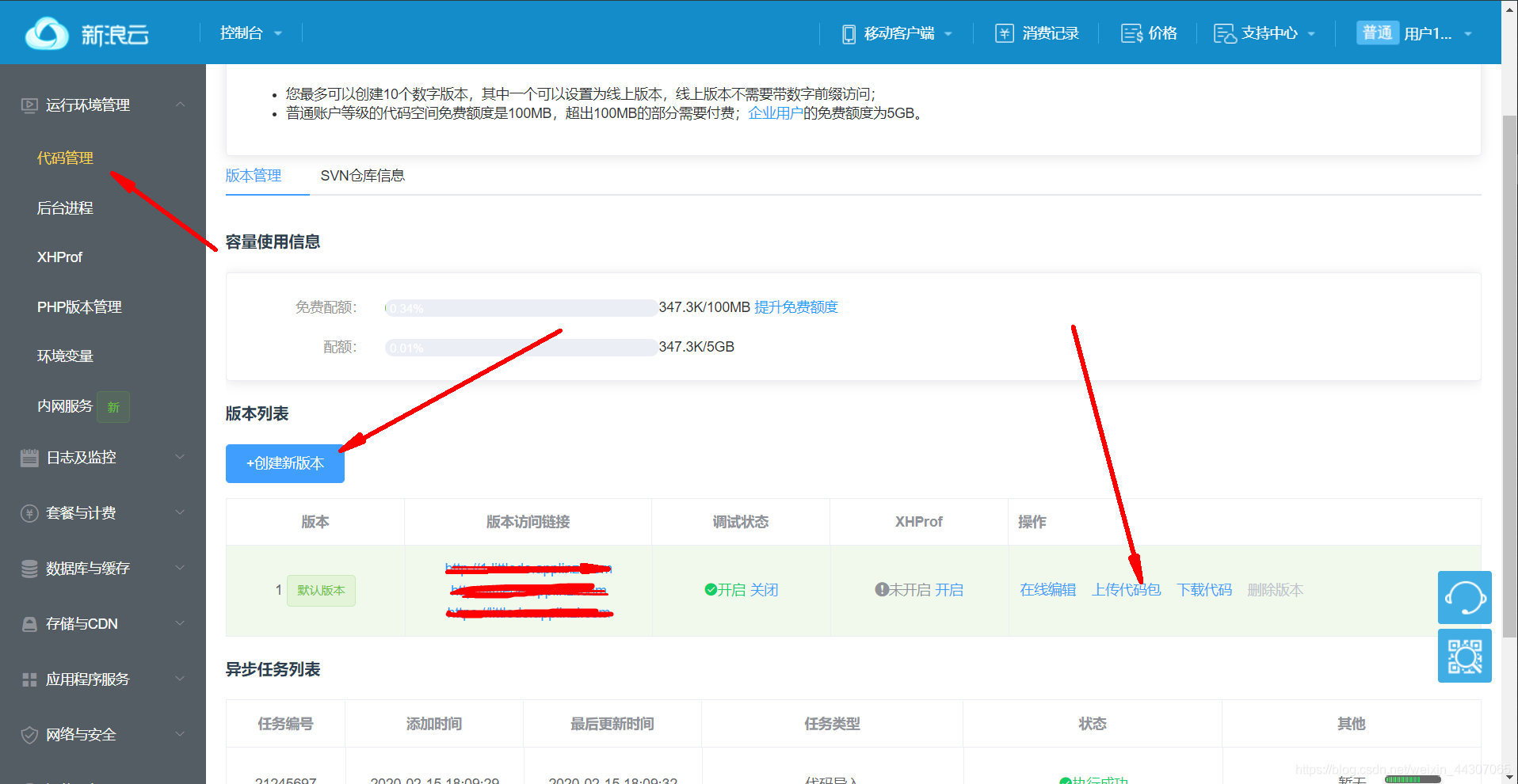1518x784 pixels.
Task: Collapse the 运行环境管理 section chevron
Action: [x=180, y=105]
